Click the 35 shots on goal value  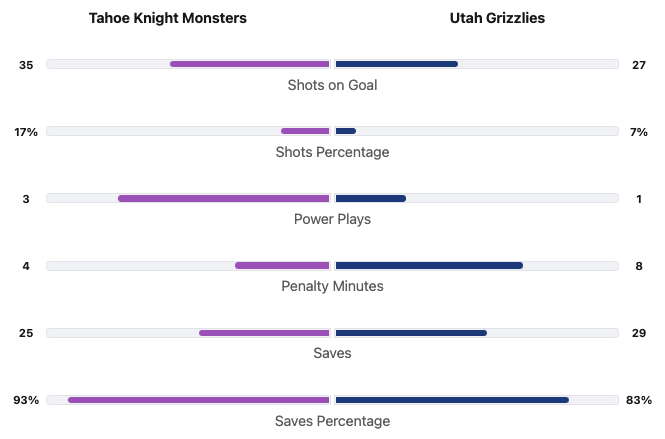click(x=26, y=65)
